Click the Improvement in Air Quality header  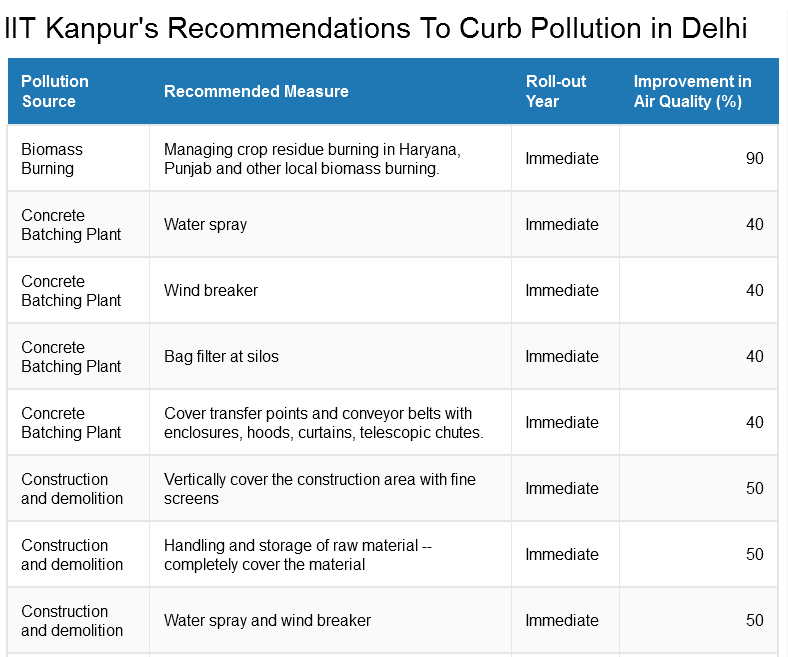point(699,91)
